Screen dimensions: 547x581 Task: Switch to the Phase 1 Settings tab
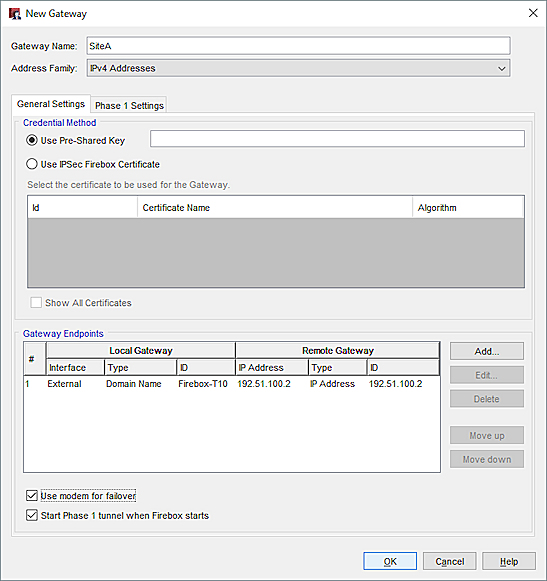[129, 106]
